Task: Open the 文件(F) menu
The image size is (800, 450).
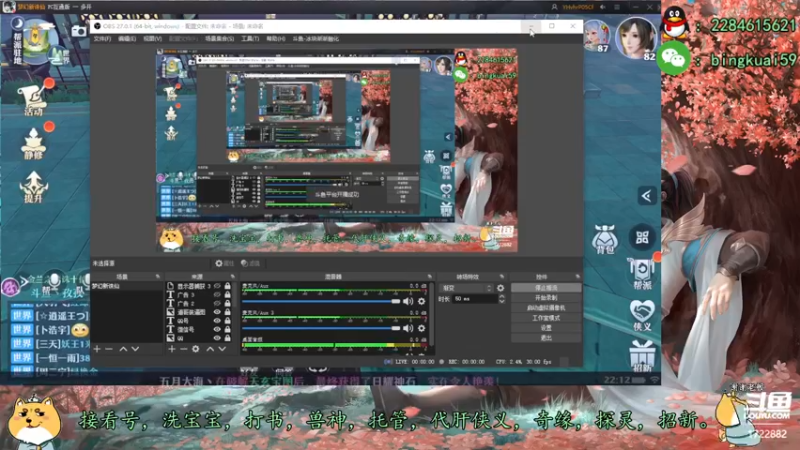Action: (102, 39)
